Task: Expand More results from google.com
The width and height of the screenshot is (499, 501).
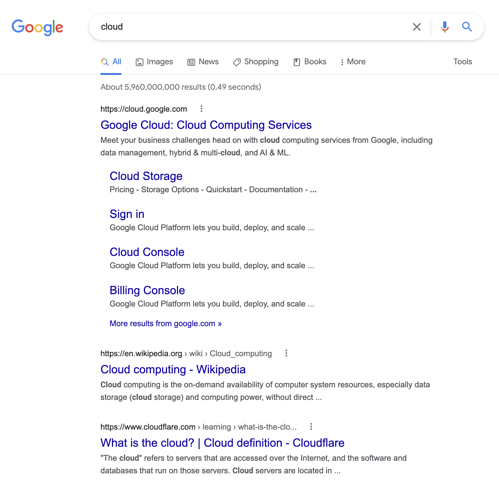Action: [166, 323]
